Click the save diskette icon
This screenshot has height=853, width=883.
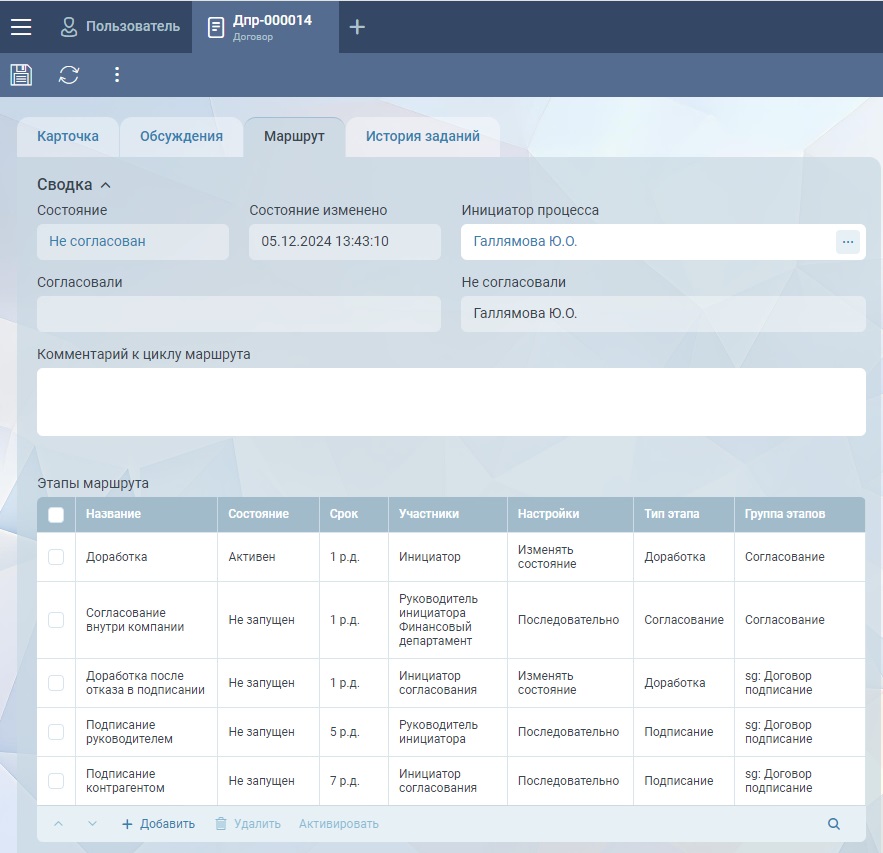point(21,75)
